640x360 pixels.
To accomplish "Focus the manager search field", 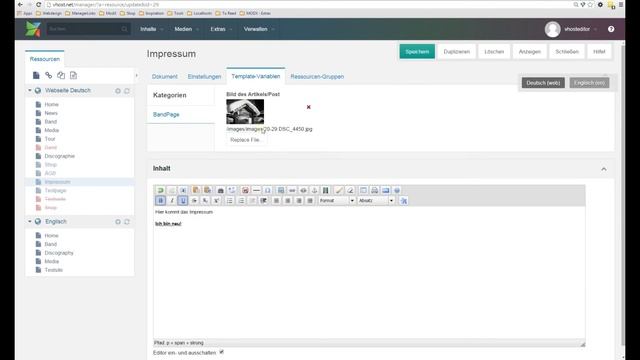I will pos(88,29).
